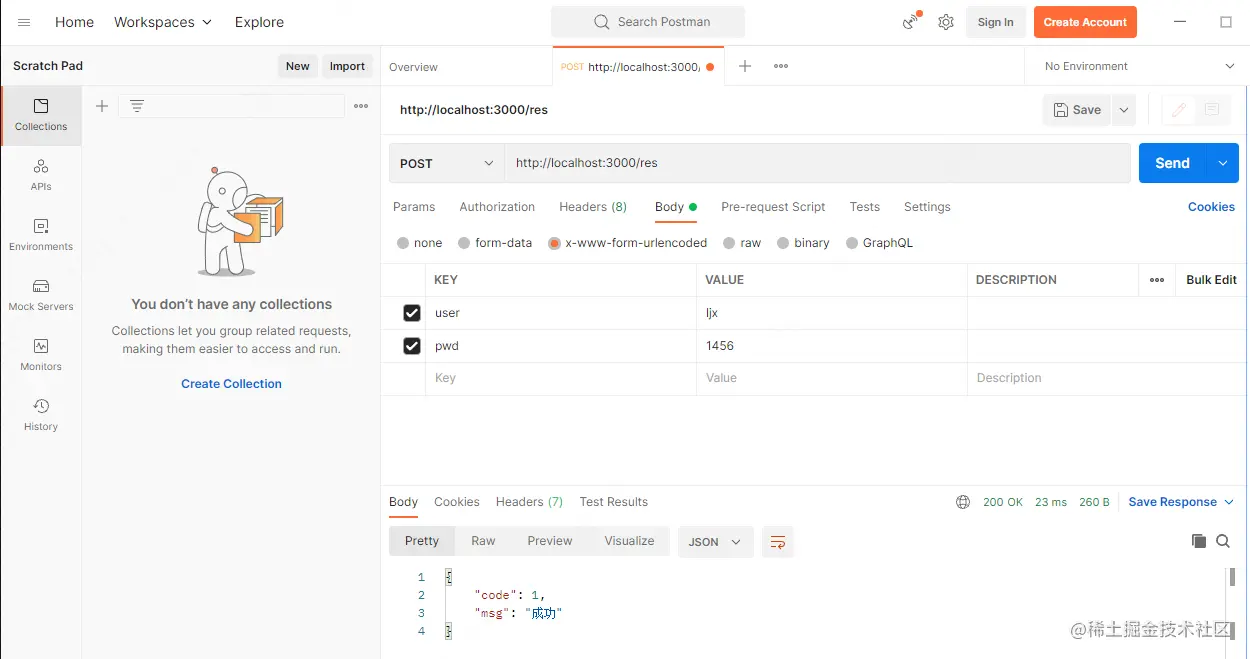Open the Monitors sidebar panel
Viewport: 1250px width, 659px height.
click(41, 354)
